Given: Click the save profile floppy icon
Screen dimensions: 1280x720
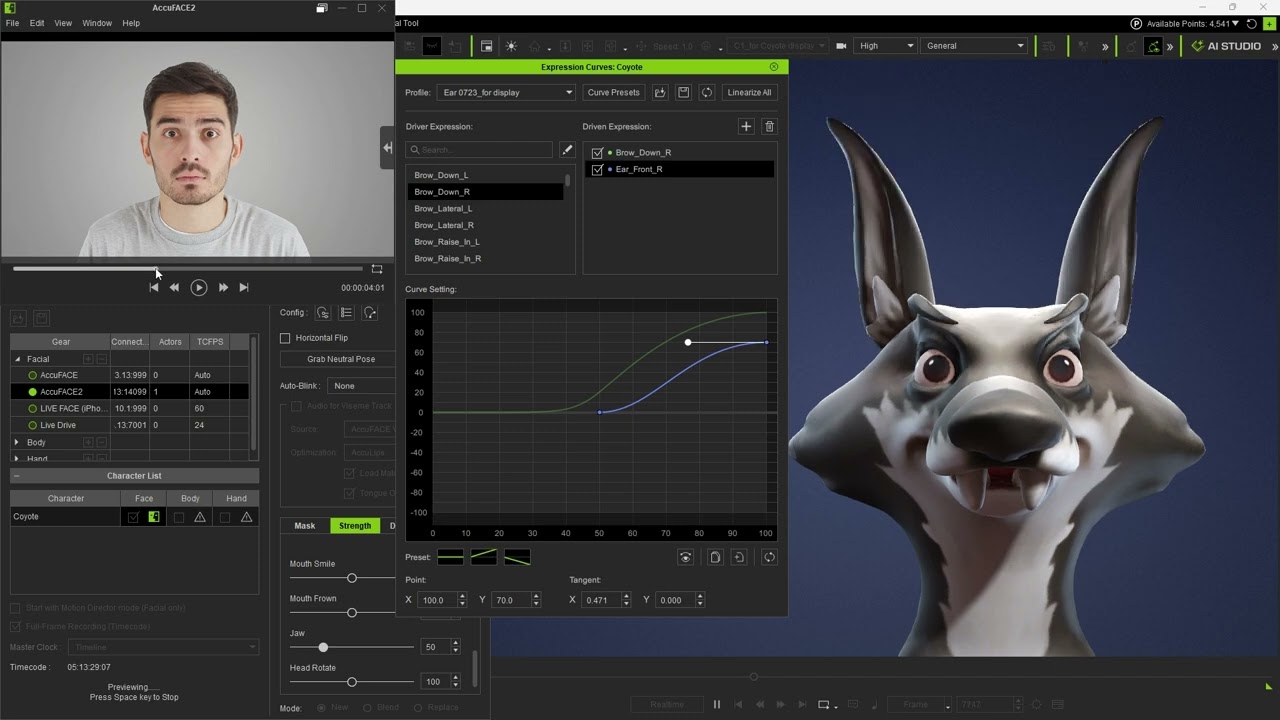Looking at the screenshot, I should pos(683,92).
